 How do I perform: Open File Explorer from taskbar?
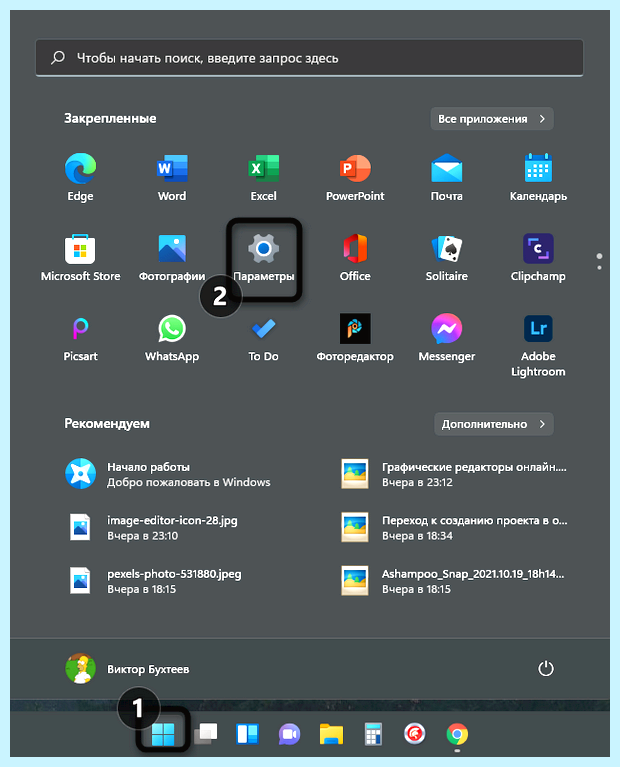pyautogui.click(x=331, y=734)
